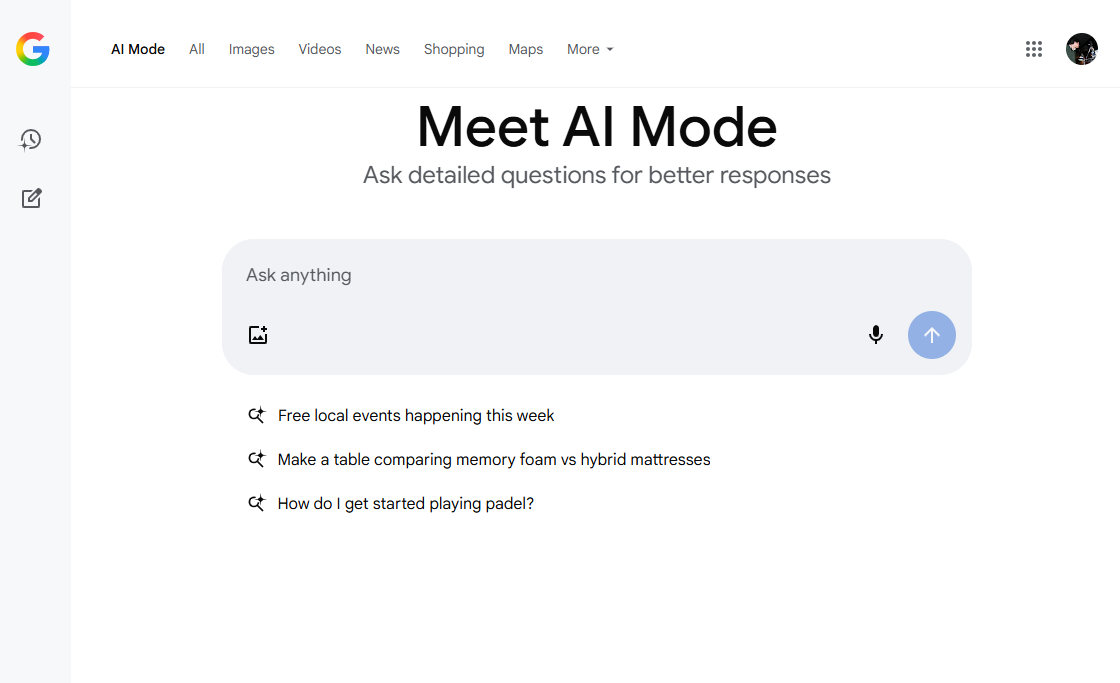Click the add image upload icon
Viewport: 1120px width, 683px height.
[x=258, y=334]
